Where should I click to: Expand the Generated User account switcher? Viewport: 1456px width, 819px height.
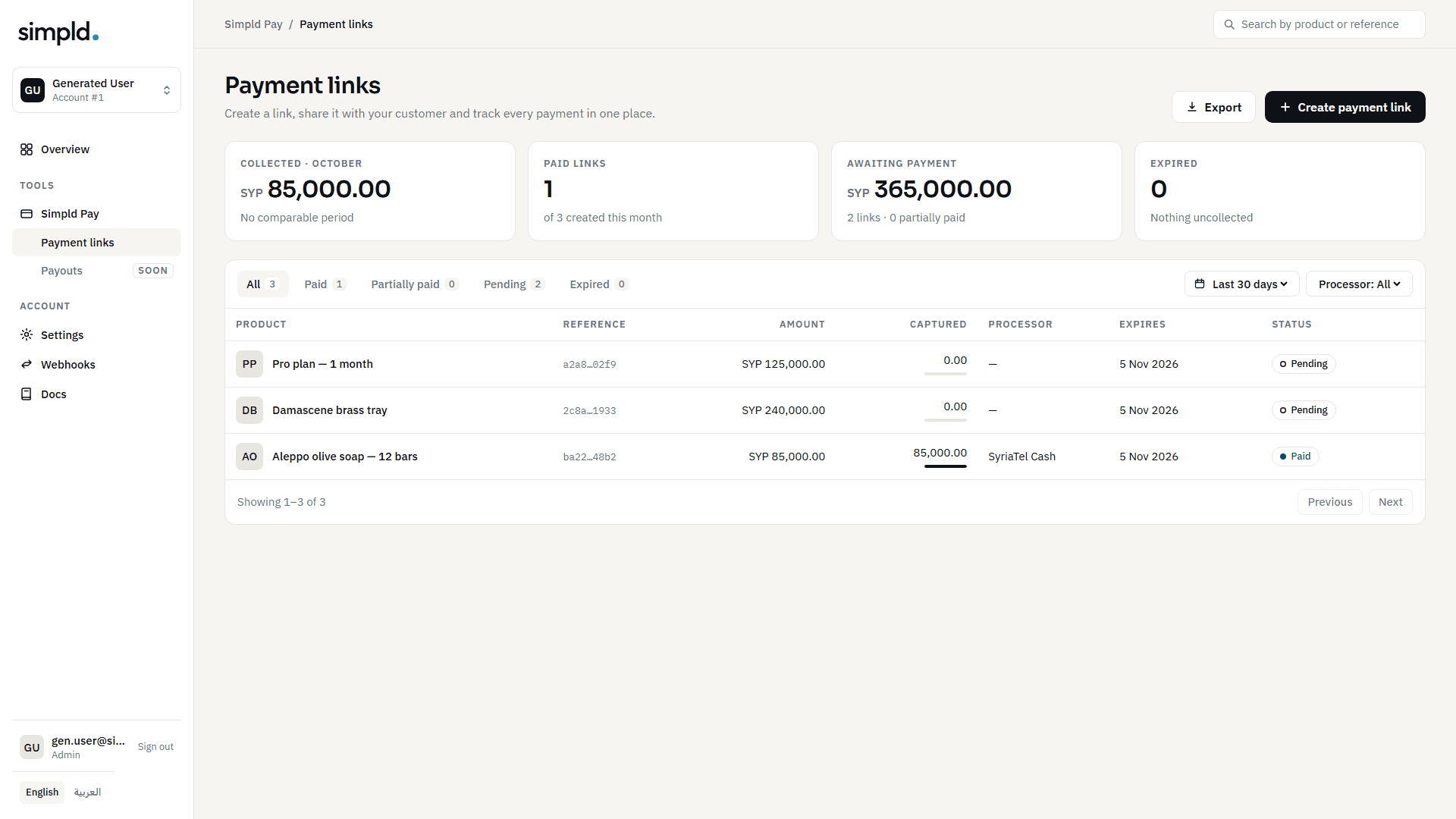[x=96, y=90]
